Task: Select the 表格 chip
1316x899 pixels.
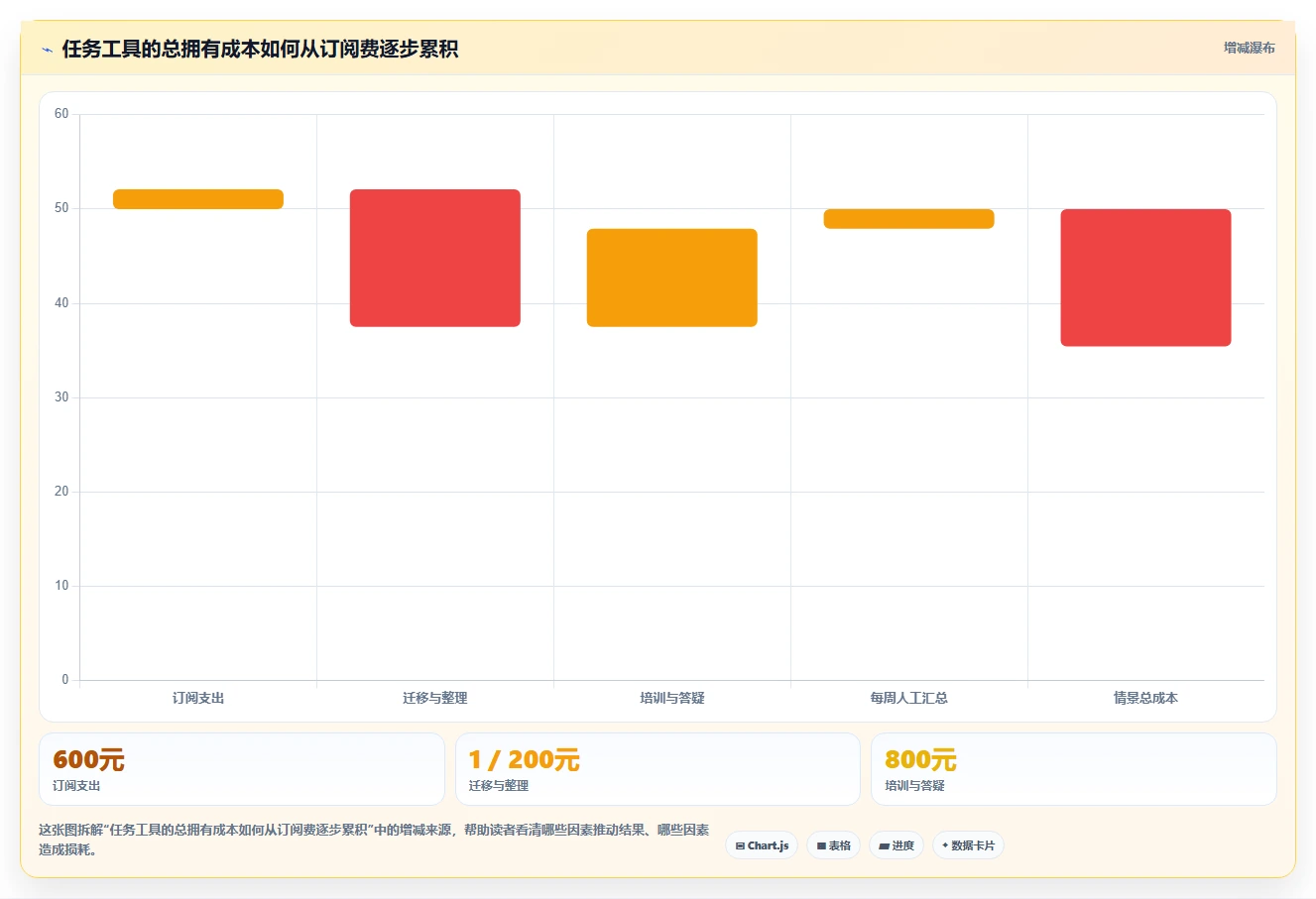Action: 833,845
